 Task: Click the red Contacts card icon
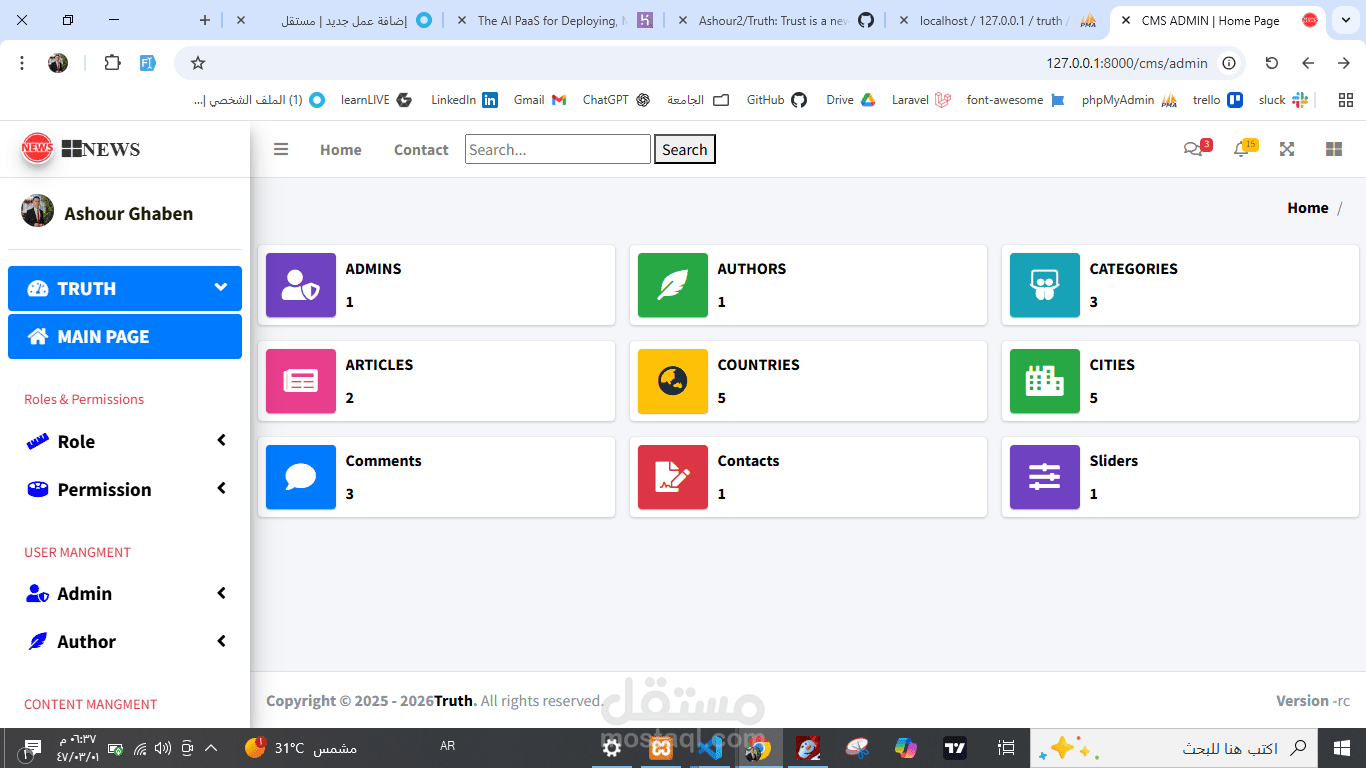click(673, 477)
